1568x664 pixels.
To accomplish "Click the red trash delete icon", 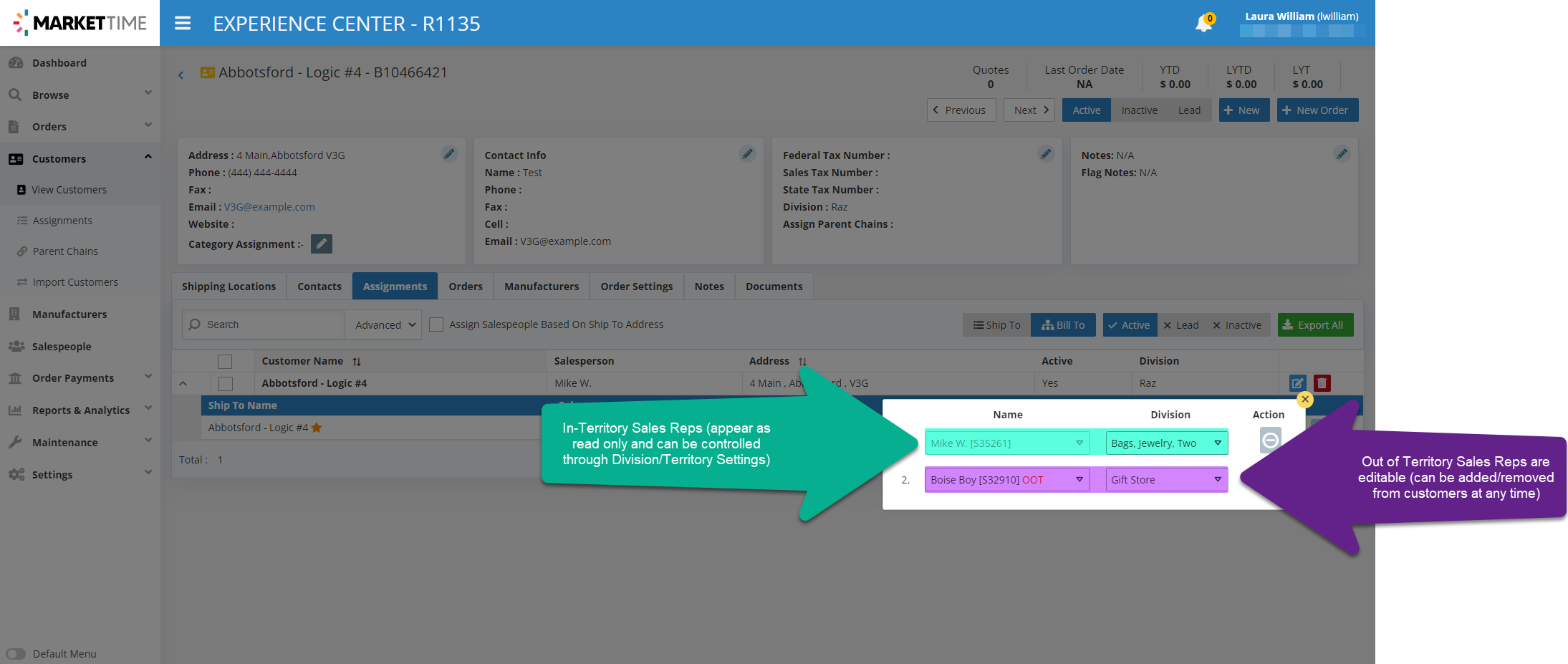I will [x=1322, y=383].
